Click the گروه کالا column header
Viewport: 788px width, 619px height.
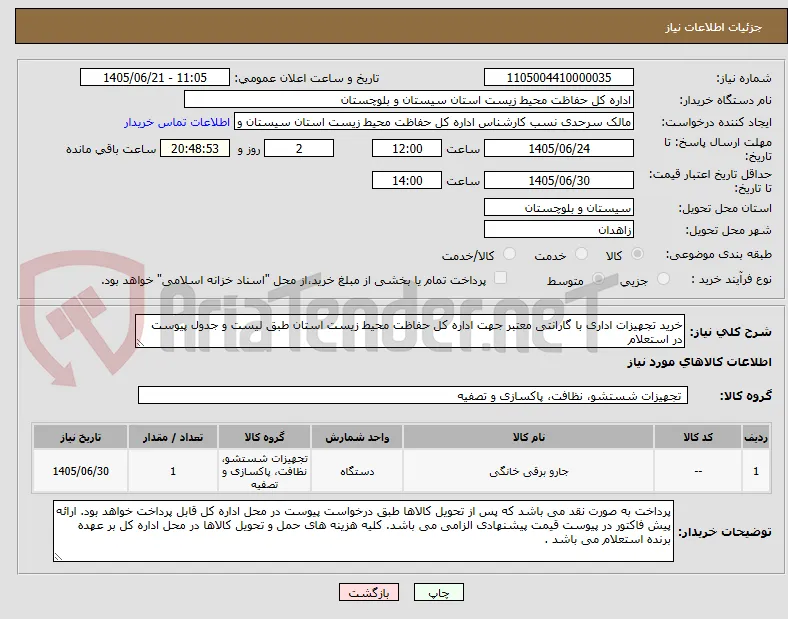tap(264, 437)
